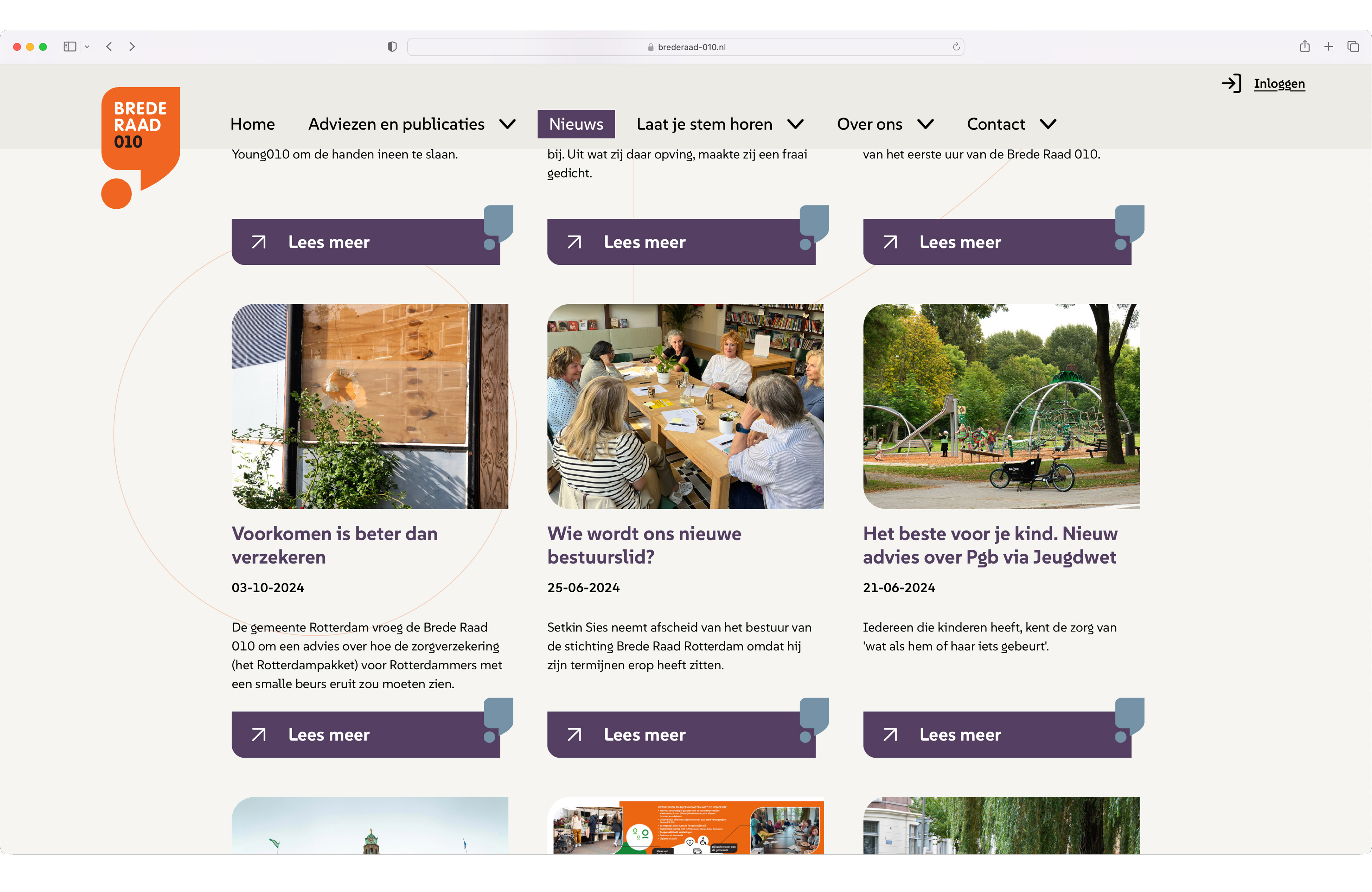Click the lock icon in address bar
This screenshot has width=1372, height=892.
pyautogui.click(x=650, y=47)
